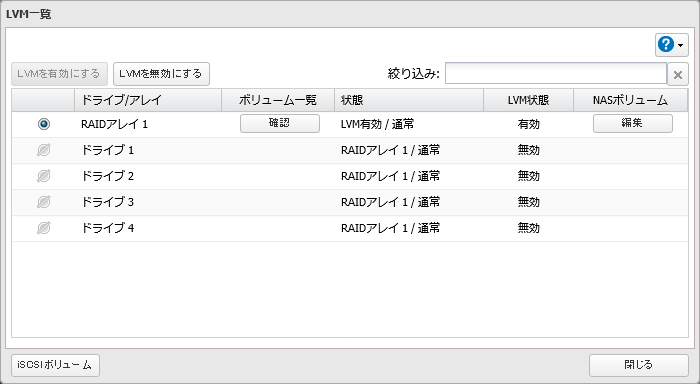Select the RAIDアレイ 1 radio button

pos(44,124)
